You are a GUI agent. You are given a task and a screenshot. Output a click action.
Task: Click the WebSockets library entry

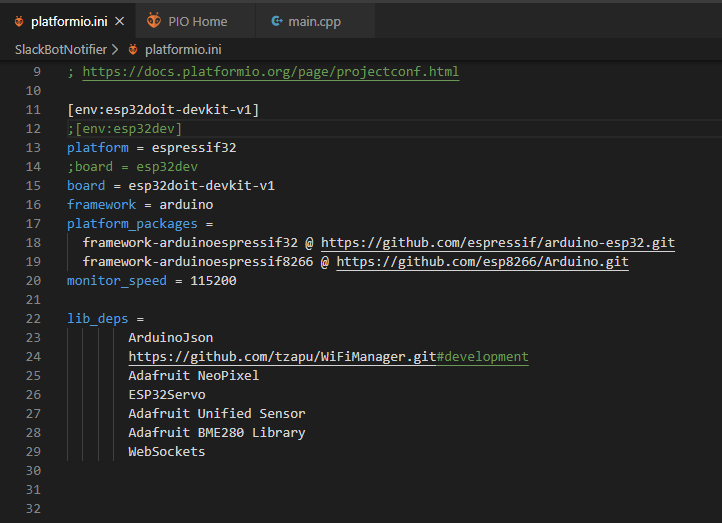pos(167,452)
